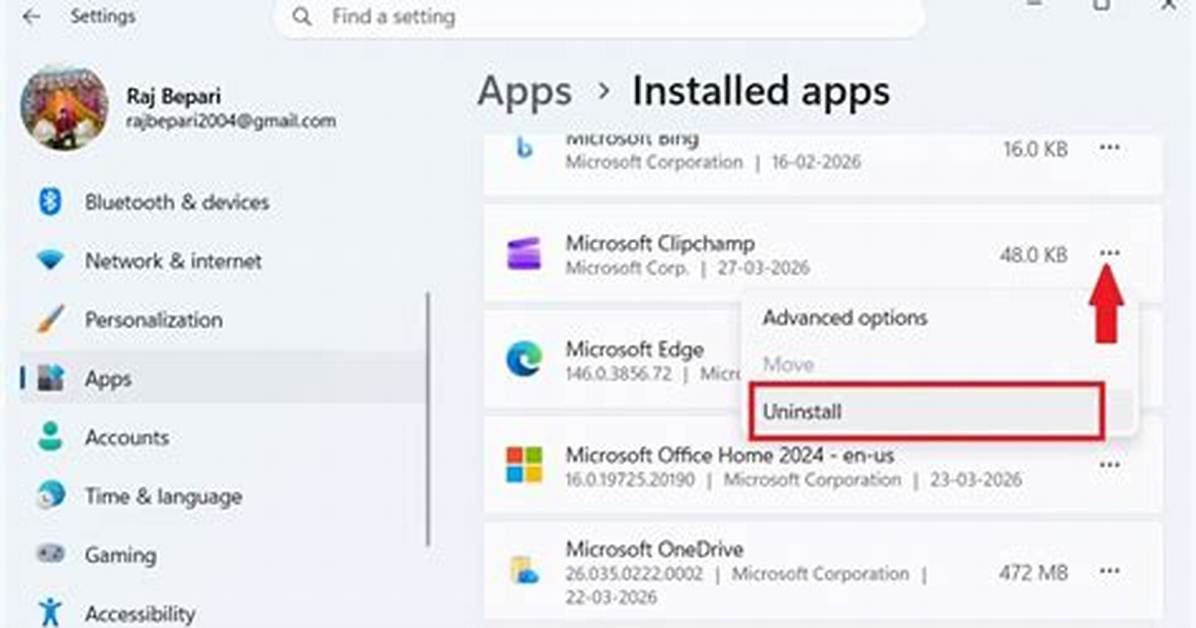Open Raj Bepari profile picture

pyautogui.click(x=64, y=108)
